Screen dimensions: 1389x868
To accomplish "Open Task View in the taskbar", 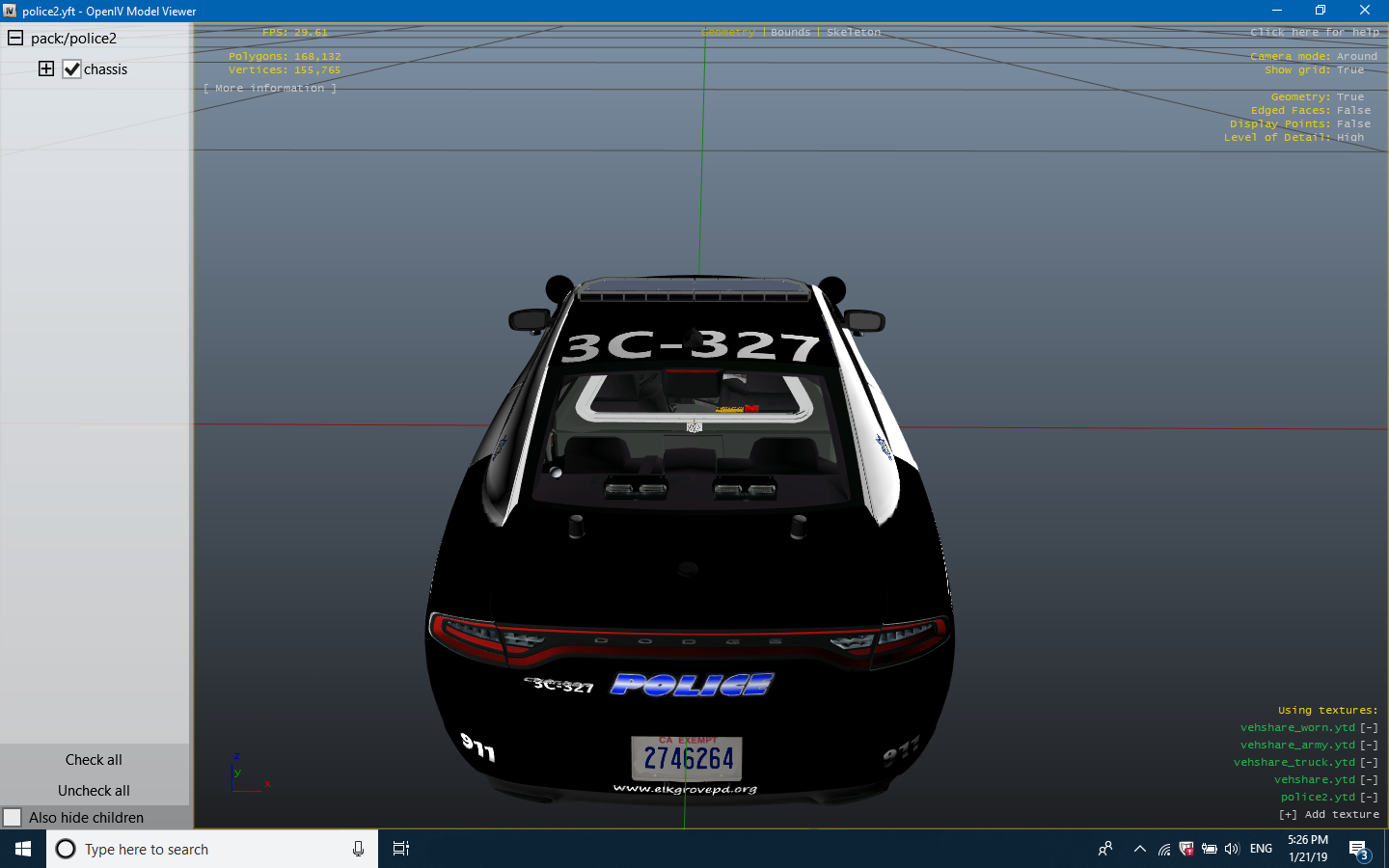I will coord(401,849).
